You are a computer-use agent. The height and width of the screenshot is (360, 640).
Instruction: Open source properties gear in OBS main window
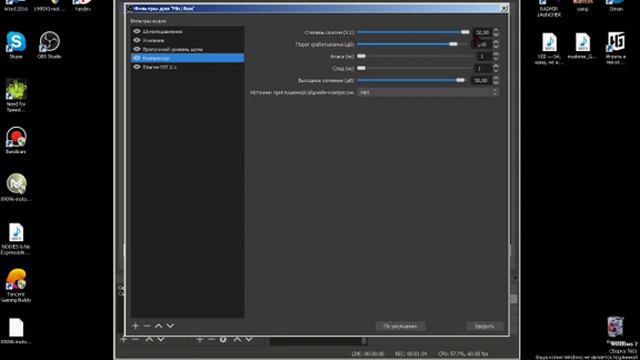(223, 339)
